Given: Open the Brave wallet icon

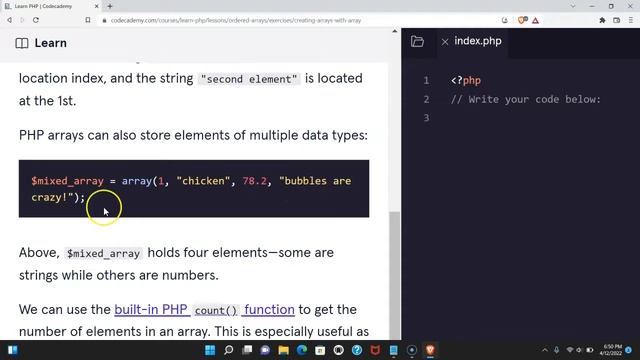Looking at the screenshot, I should pyautogui.click(x=616, y=20).
